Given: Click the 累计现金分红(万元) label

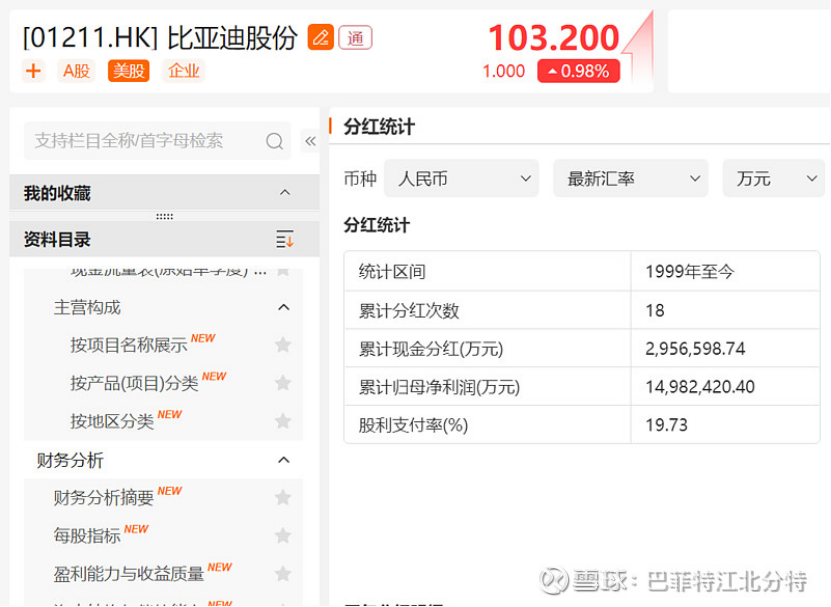Looking at the screenshot, I should point(431,349).
